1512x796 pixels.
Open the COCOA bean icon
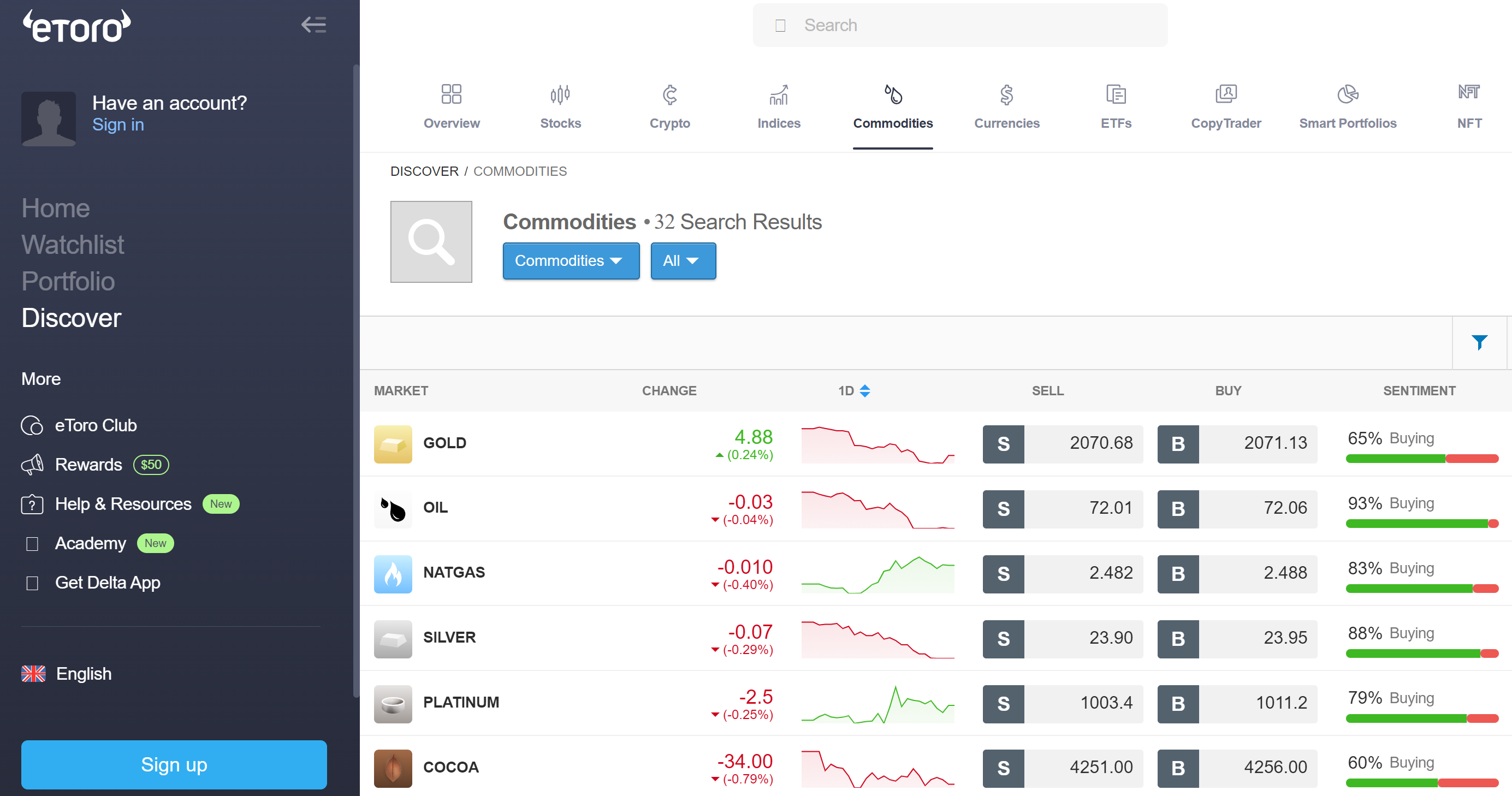coord(393,768)
